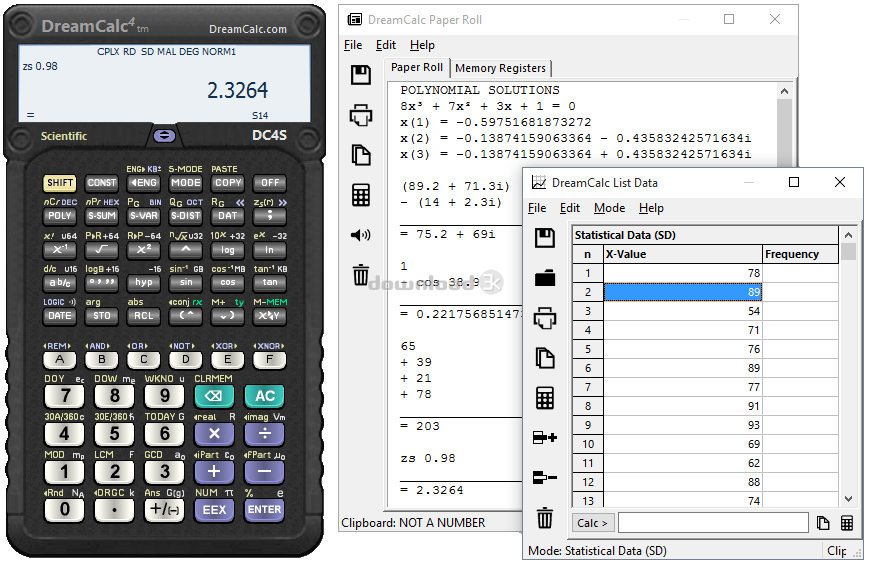Click the Calc > button

592,523
